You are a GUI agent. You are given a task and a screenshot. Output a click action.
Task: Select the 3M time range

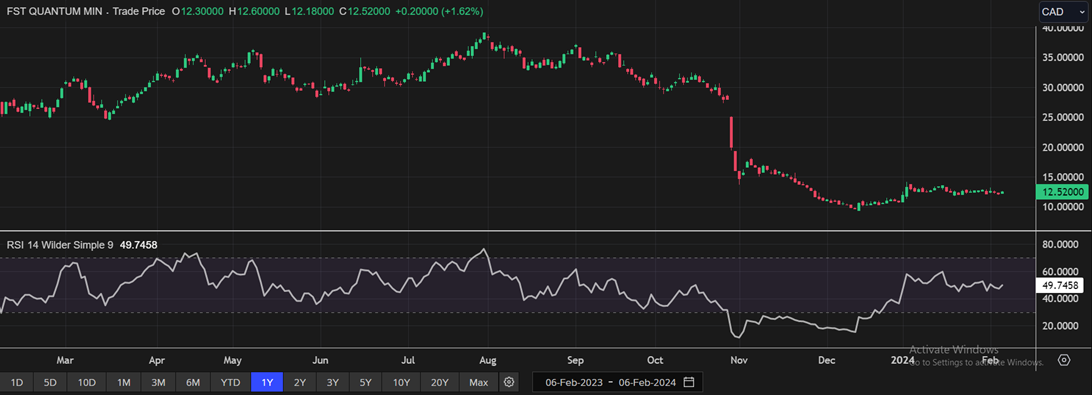[x=158, y=382]
